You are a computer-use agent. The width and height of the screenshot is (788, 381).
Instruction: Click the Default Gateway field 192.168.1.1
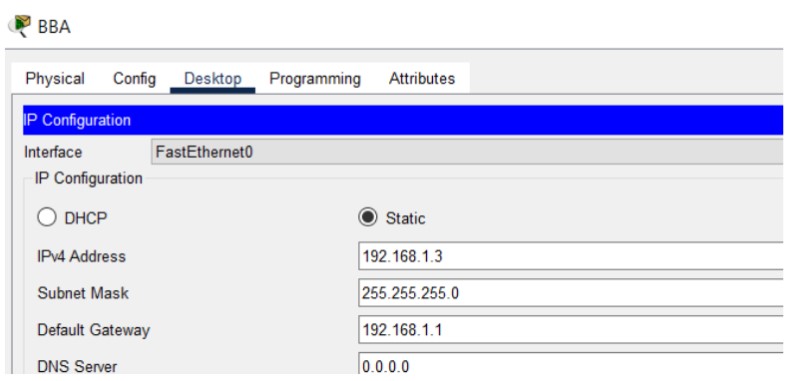click(571, 330)
